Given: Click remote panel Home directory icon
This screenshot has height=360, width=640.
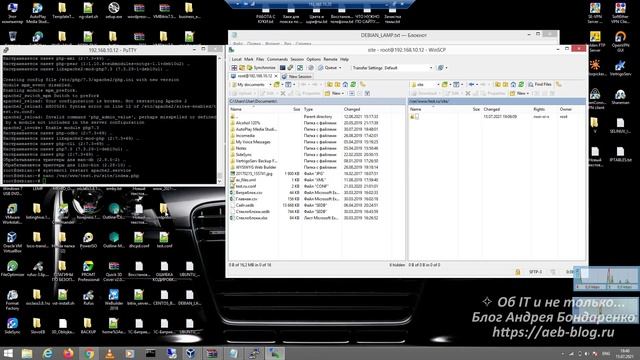Looking at the screenshot, I should tap(513, 84).
